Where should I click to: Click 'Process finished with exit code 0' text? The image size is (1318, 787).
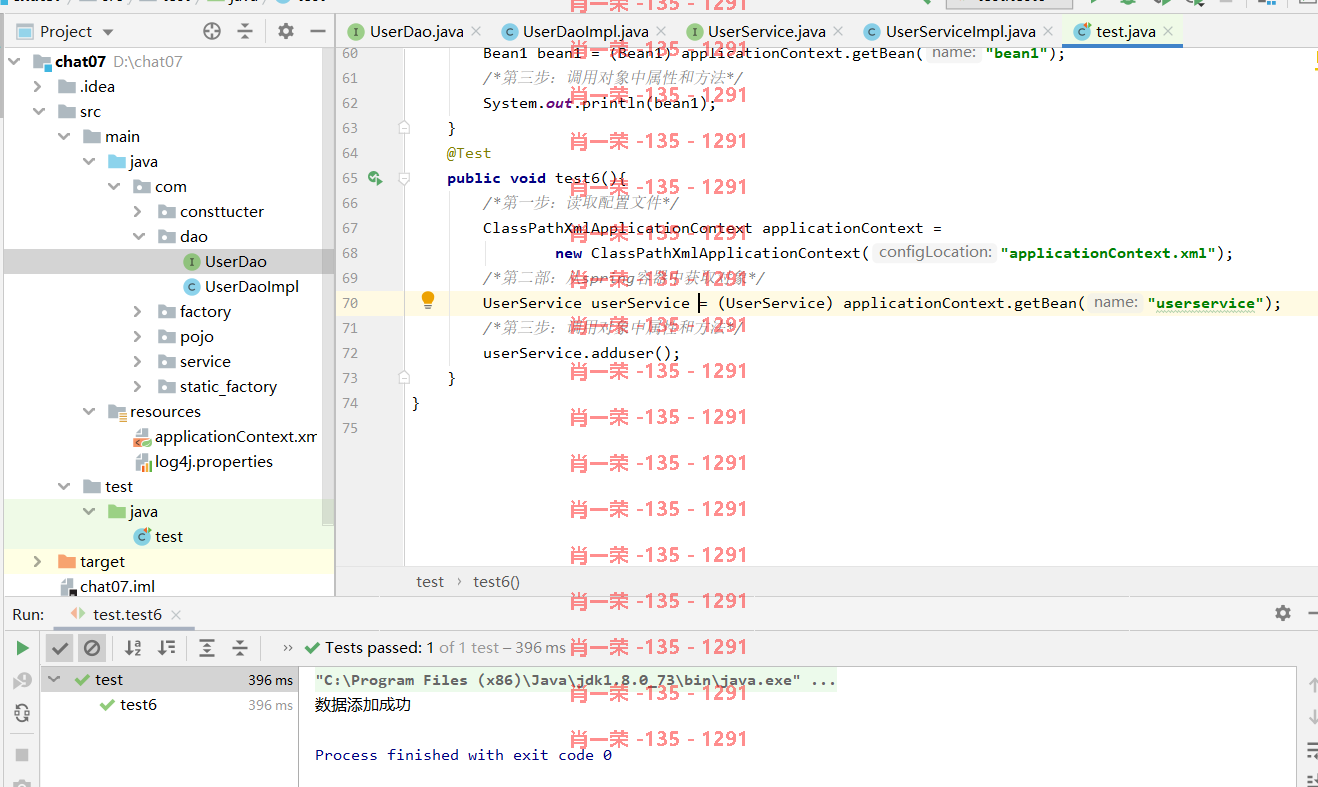tap(463, 755)
